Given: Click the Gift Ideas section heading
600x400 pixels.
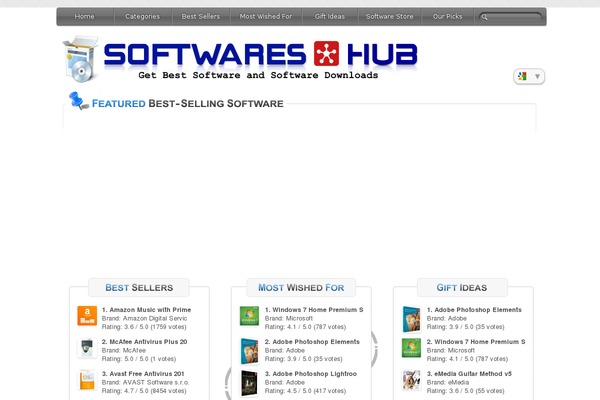Looking at the screenshot, I should (x=462, y=288).
